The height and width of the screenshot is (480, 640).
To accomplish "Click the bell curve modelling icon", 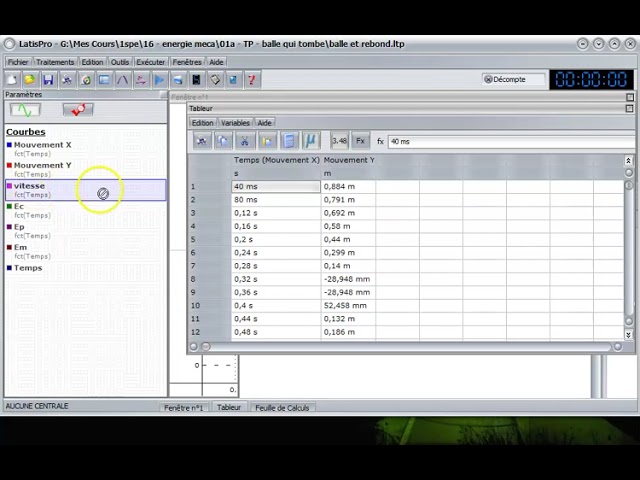I will point(123,80).
